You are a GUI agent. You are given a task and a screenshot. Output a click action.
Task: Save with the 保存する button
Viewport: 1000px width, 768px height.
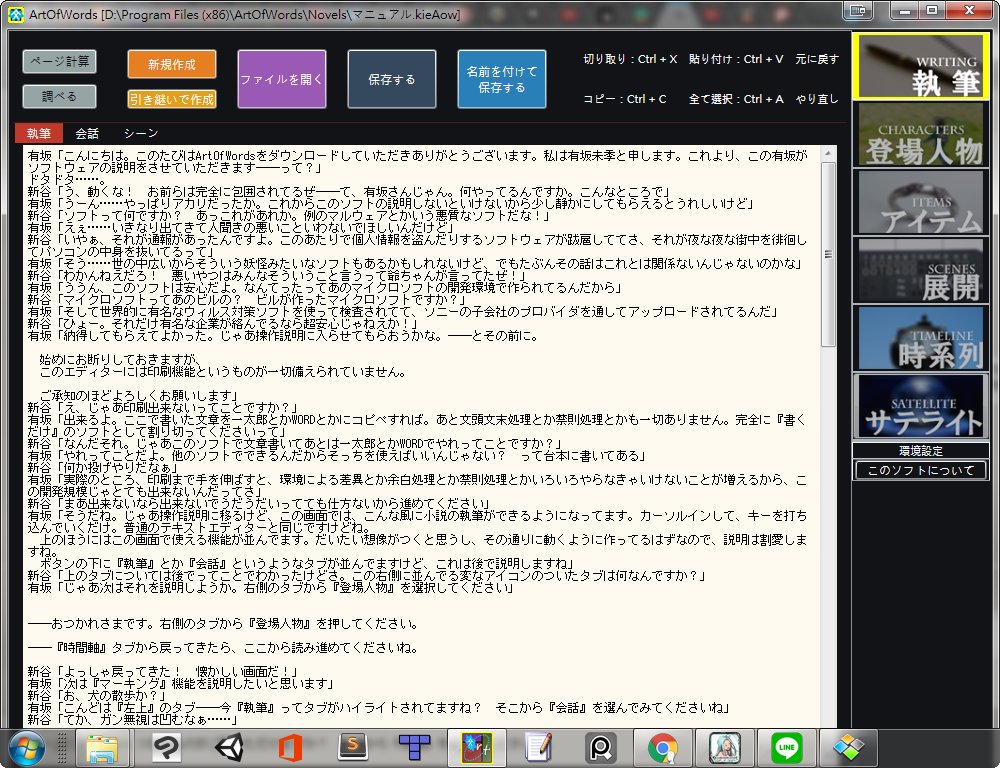pyautogui.click(x=392, y=79)
